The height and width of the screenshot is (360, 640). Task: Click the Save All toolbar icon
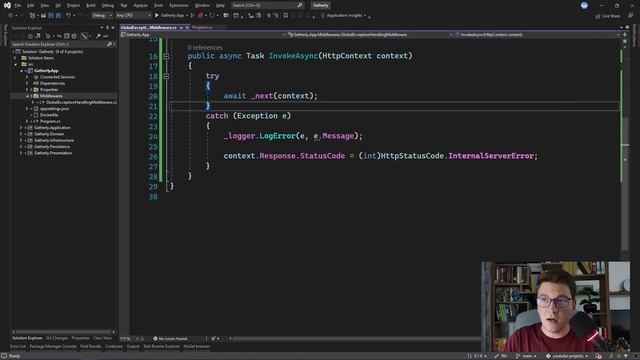click(58, 16)
